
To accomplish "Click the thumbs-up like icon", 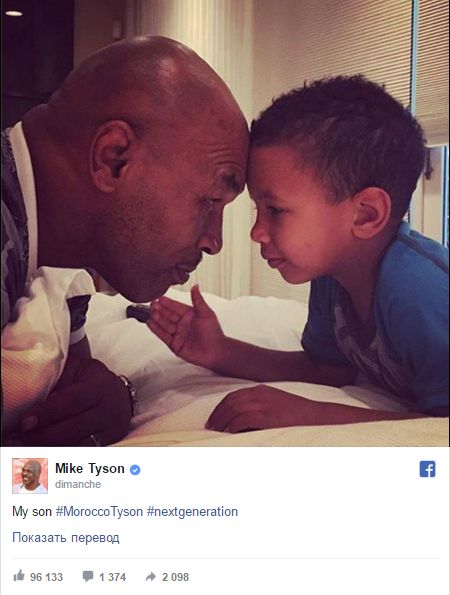I will pos(19,575).
